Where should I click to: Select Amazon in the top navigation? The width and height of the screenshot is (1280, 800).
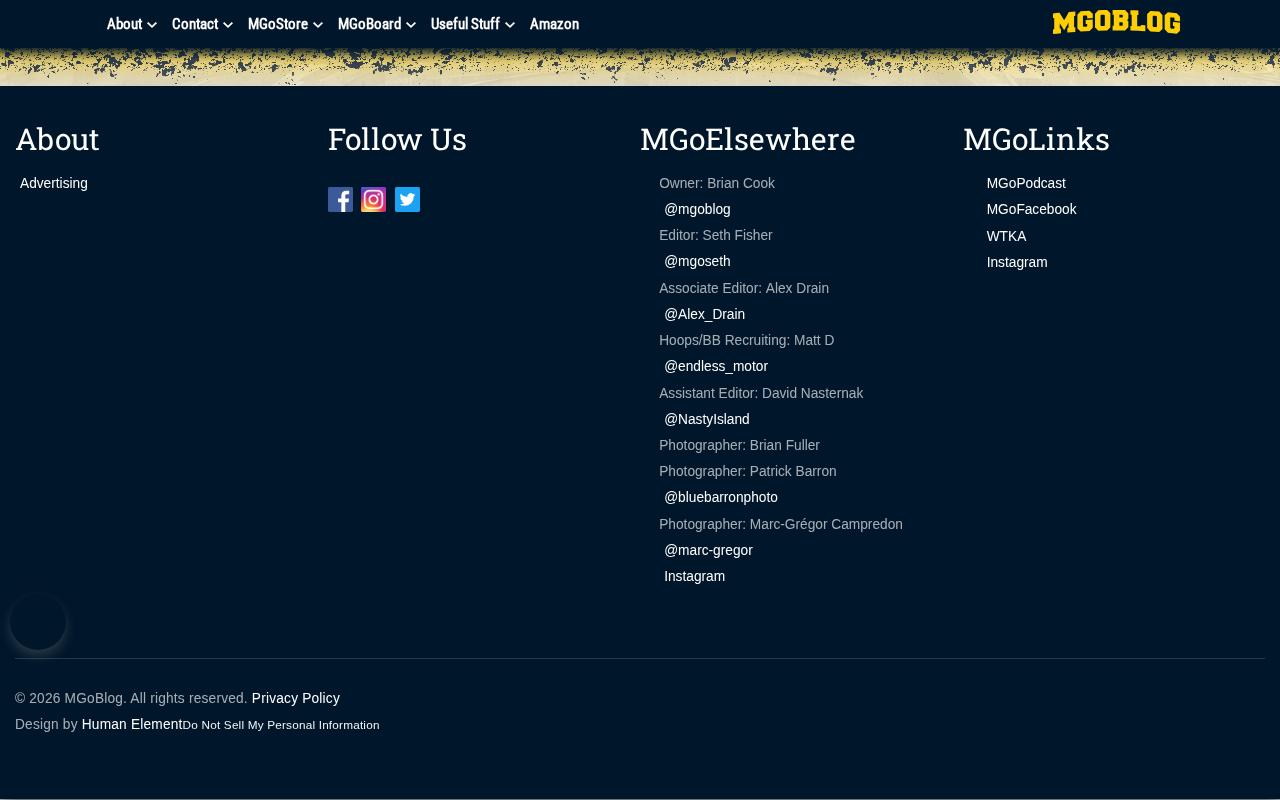click(554, 24)
